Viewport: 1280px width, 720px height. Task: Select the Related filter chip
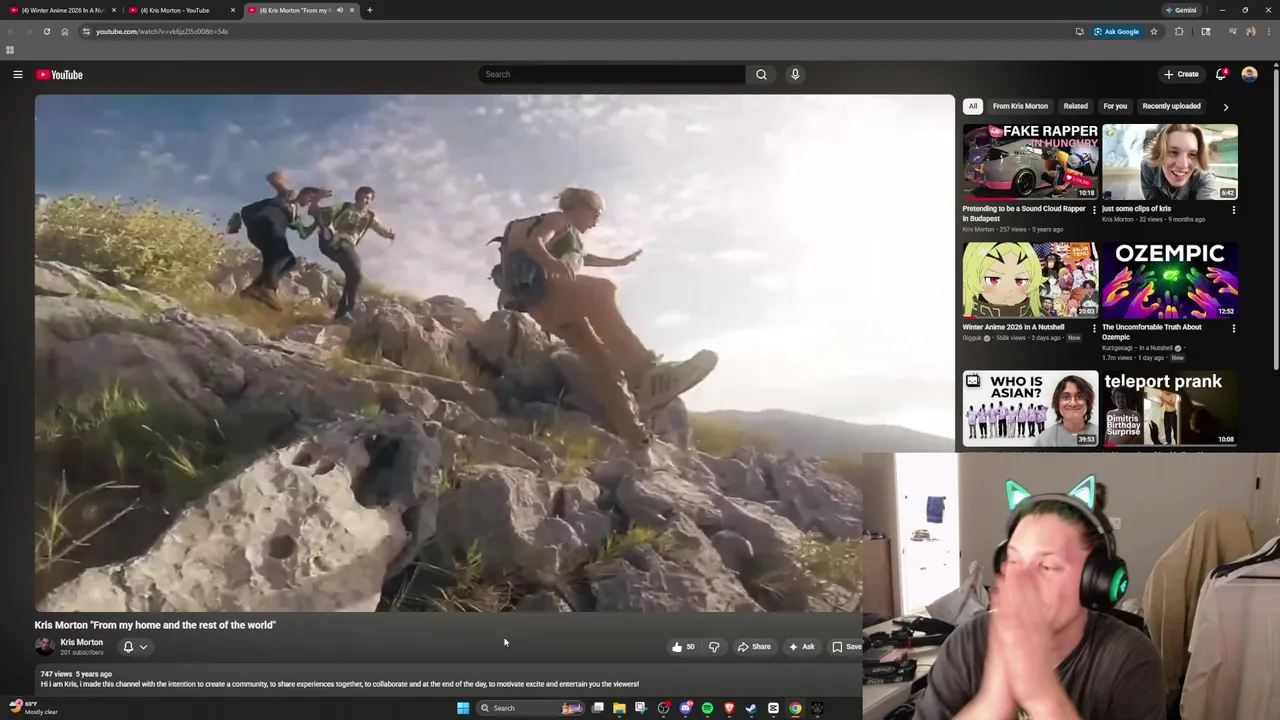[x=1076, y=106]
